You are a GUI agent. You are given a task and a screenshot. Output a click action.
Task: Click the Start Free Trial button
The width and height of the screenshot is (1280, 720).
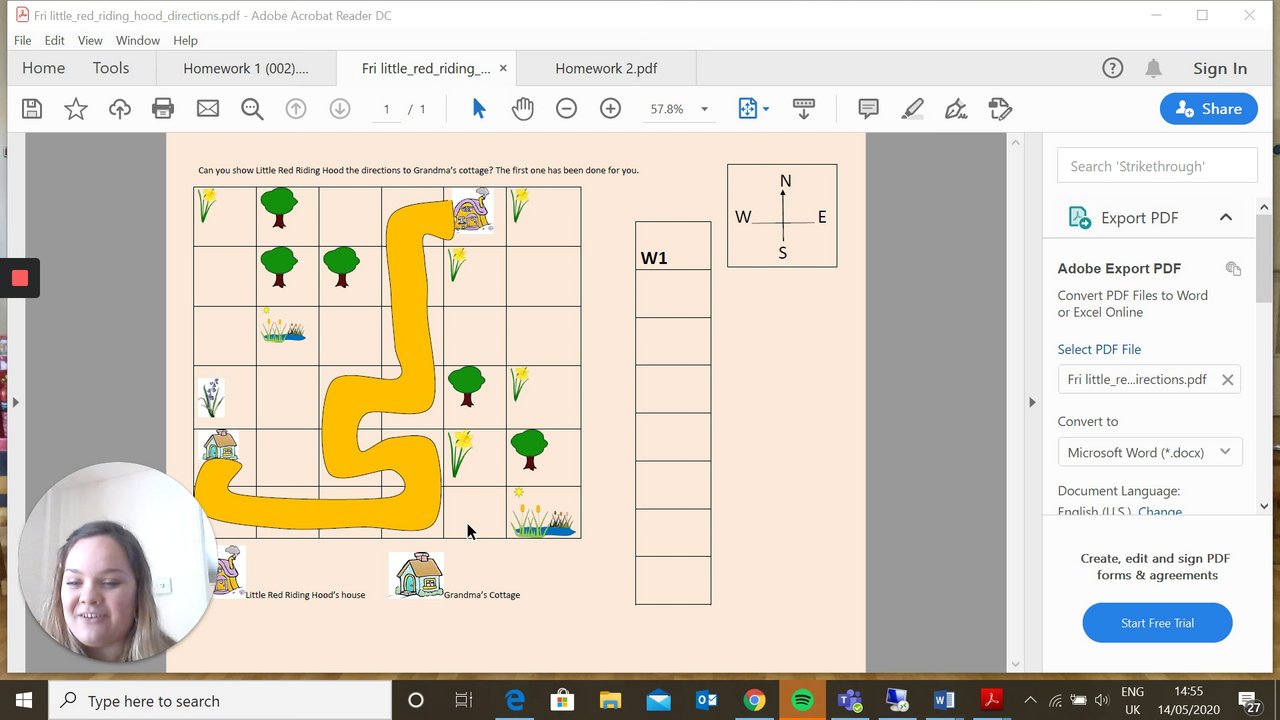(1157, 623)
